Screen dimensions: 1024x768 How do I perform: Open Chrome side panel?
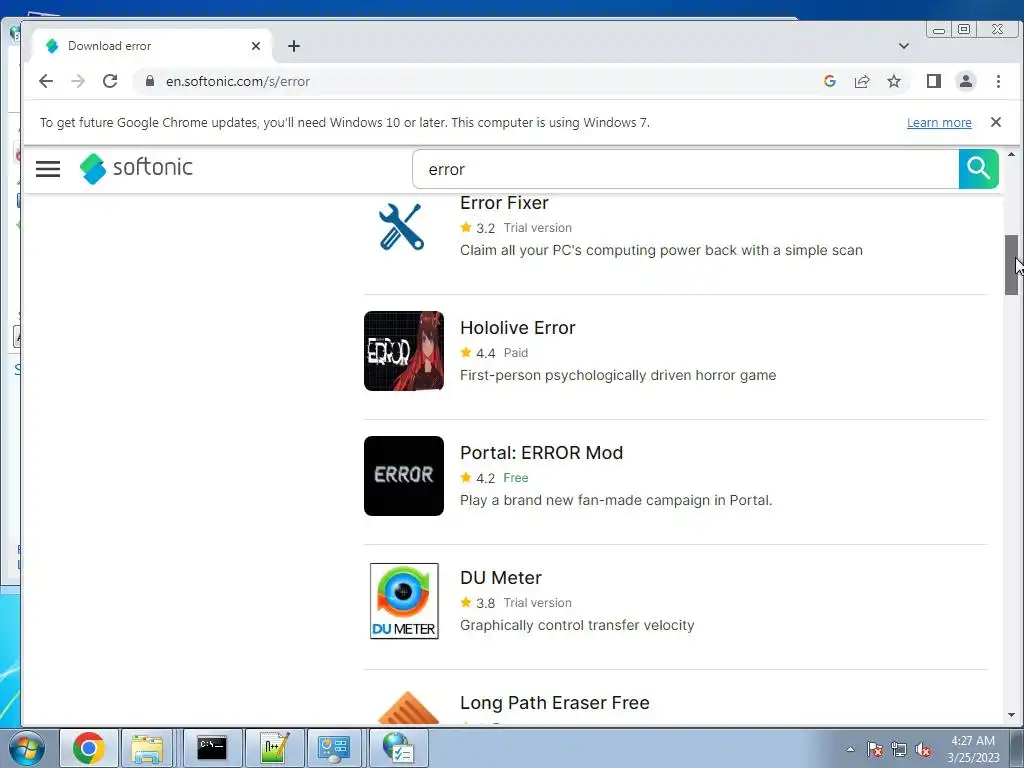click(934, 81)
